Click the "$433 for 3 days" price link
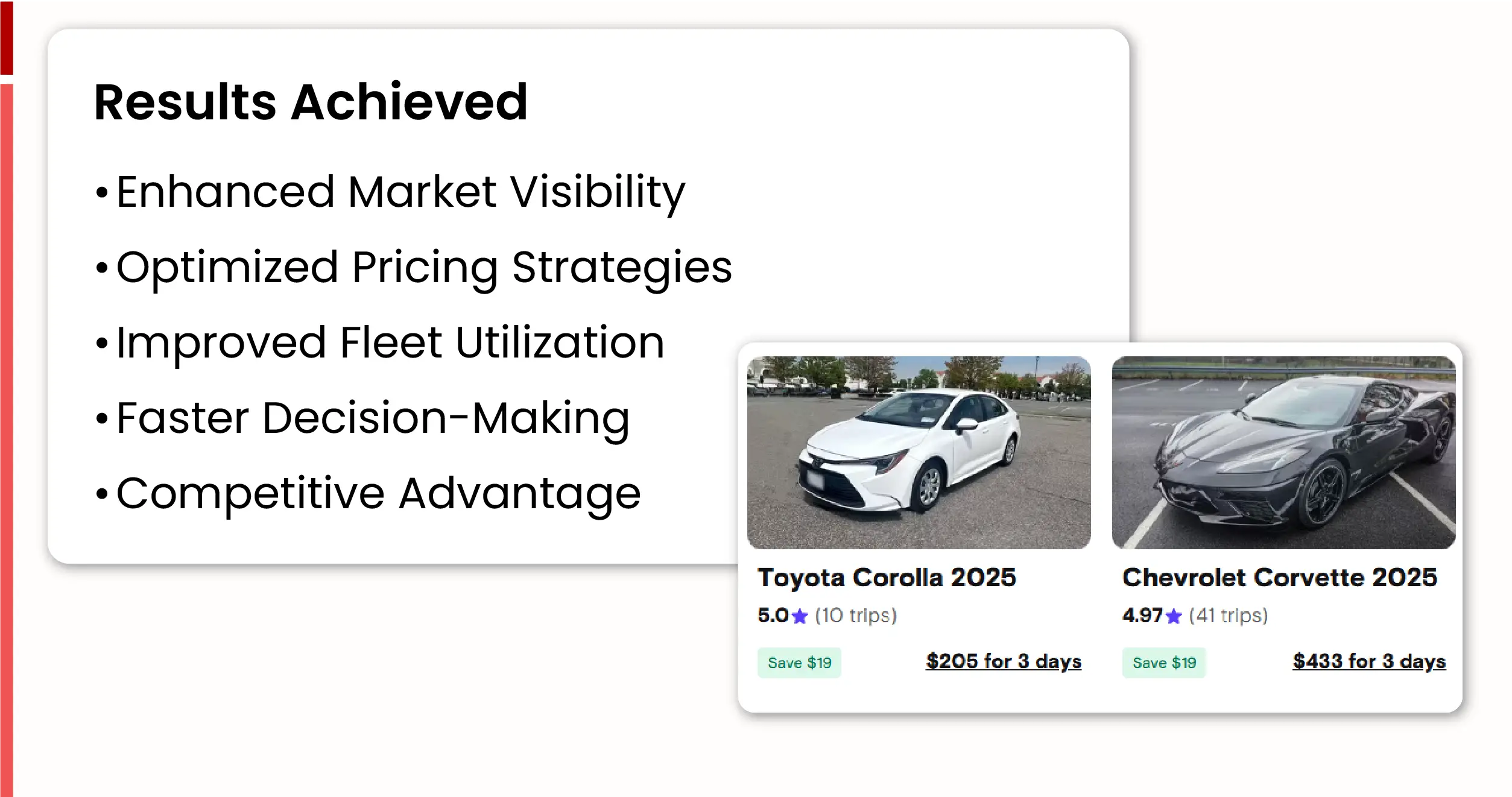1512x797 pixels. [1369, 661]
